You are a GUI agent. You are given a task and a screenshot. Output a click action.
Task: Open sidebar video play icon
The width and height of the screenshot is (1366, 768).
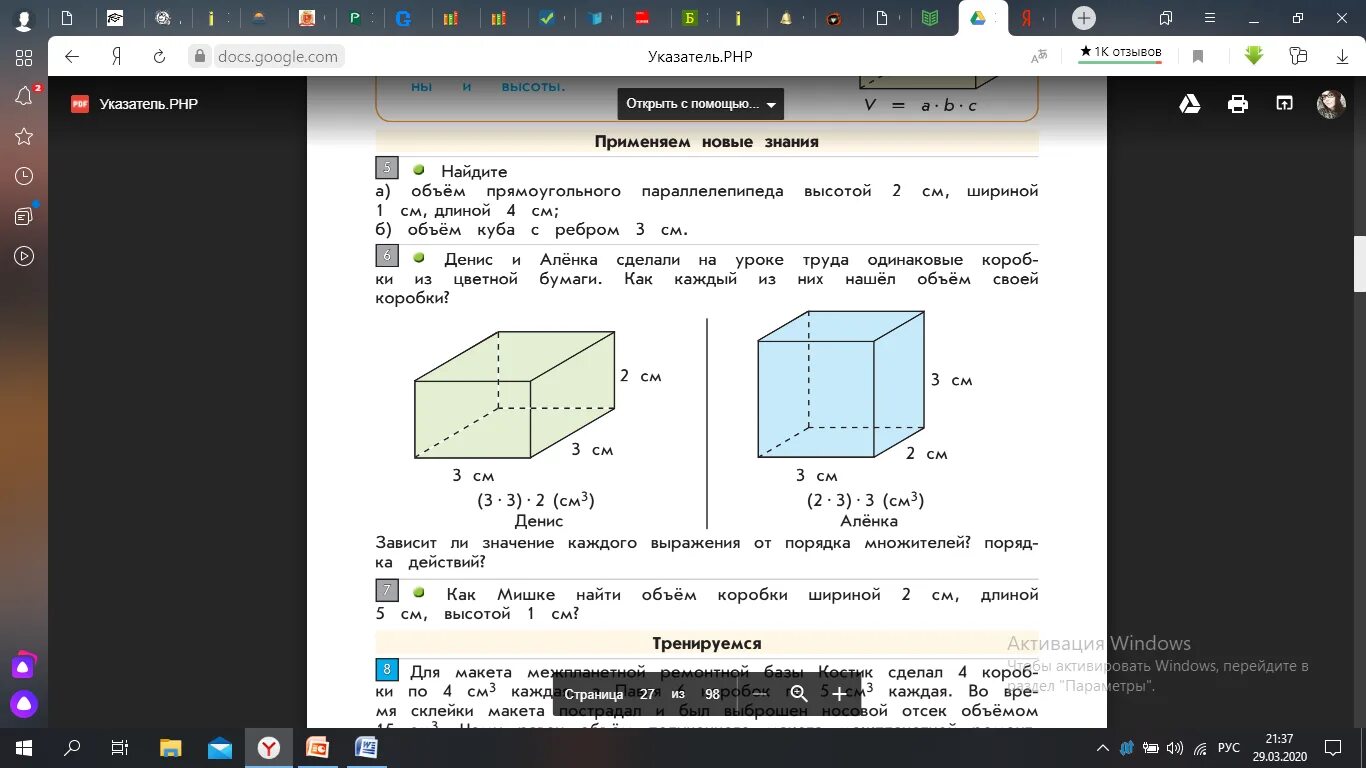[24, 256]
